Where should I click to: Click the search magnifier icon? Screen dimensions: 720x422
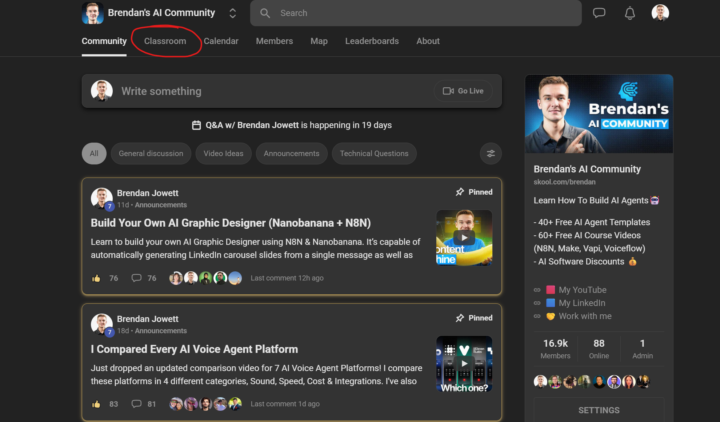tap(265, 13)
